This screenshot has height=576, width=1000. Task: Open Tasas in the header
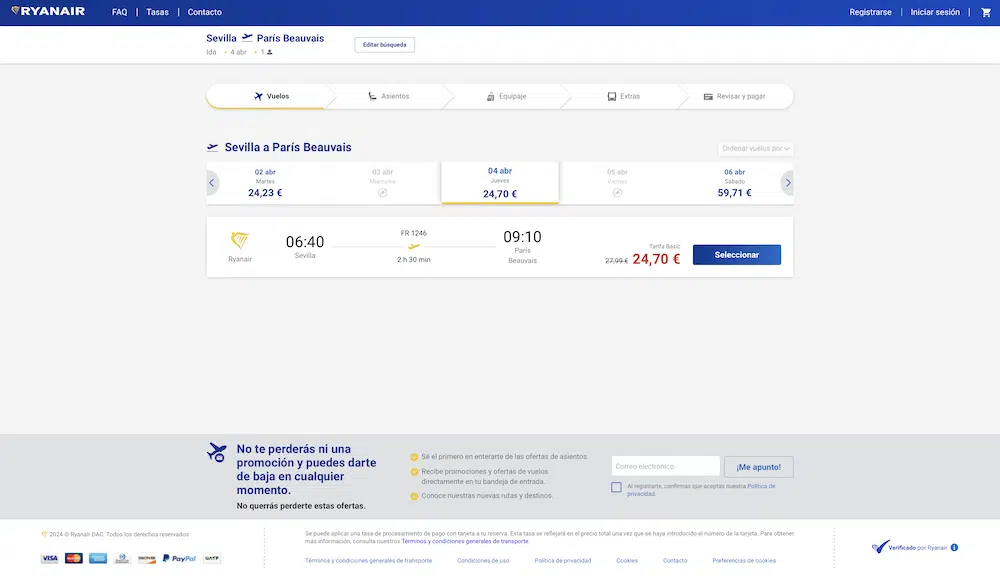point(158,12)
